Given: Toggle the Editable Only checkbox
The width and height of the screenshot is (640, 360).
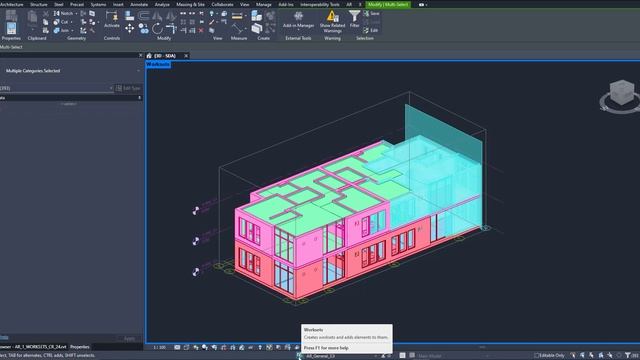Looking at the screenshot, I should tap(537, 356).
